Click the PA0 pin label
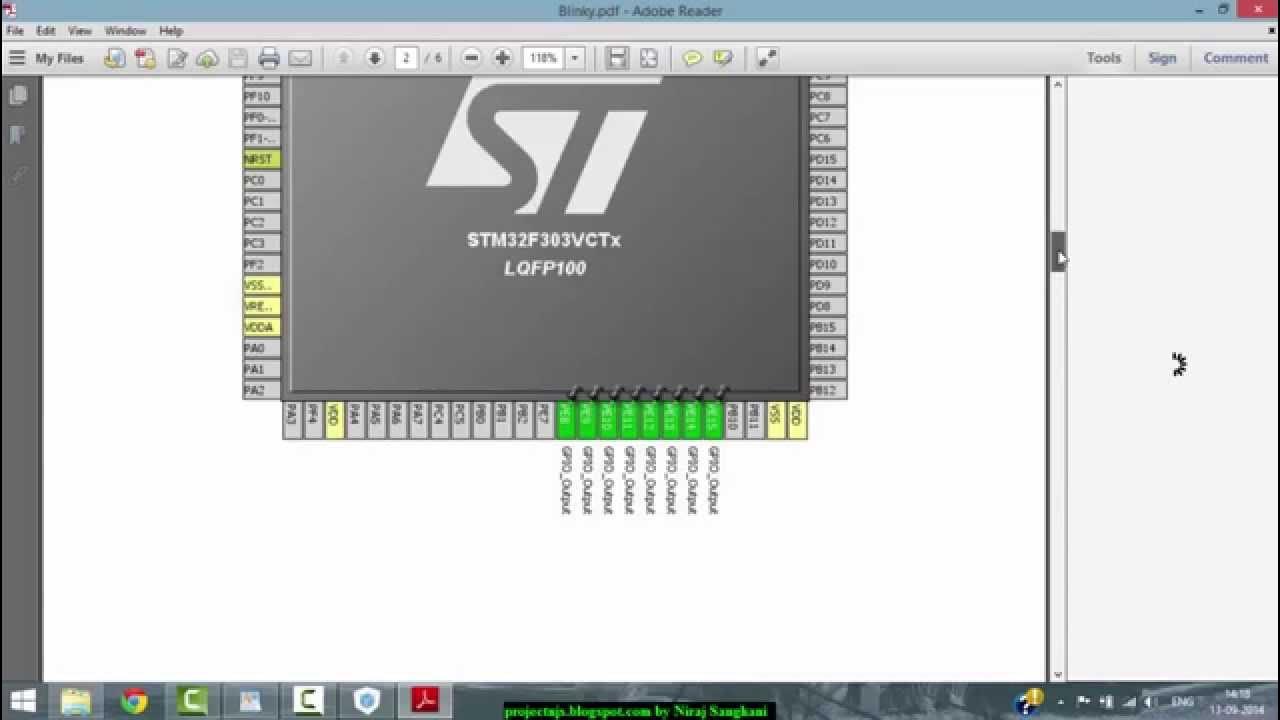This screenshot has width=1280, height=720. coord(261,348)
